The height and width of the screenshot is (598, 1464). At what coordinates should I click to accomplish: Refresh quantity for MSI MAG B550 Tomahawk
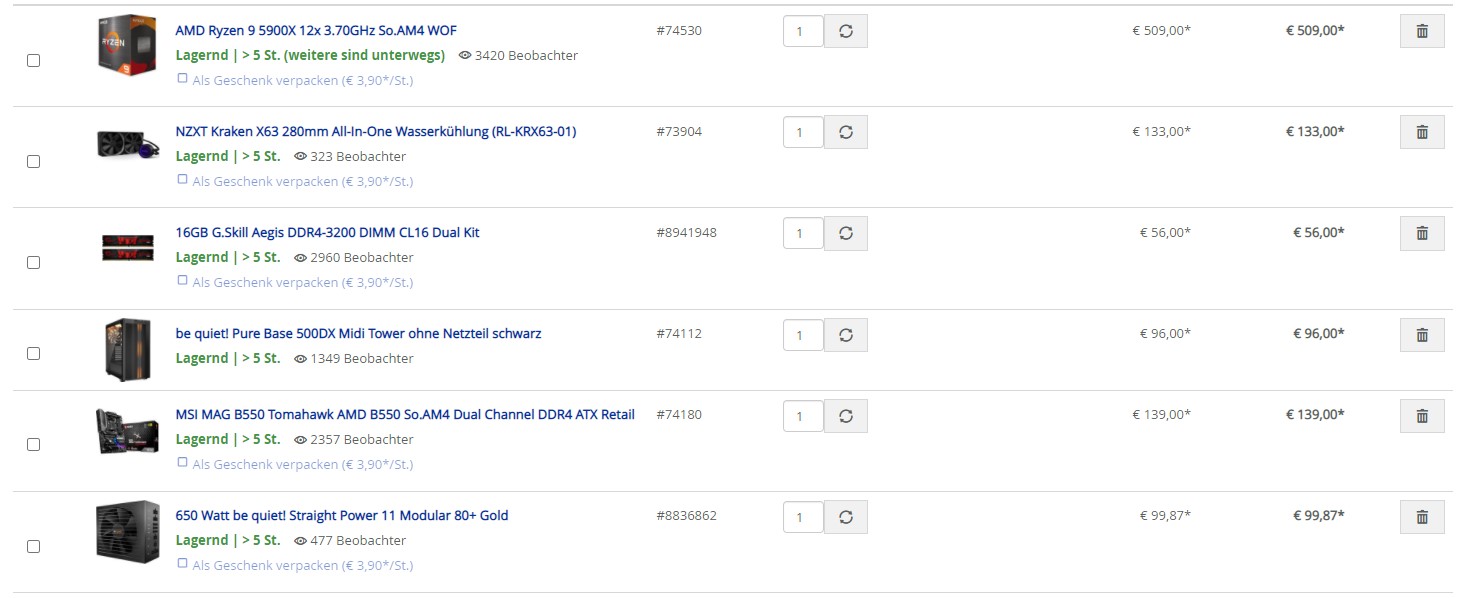click(x=845, y=415)
